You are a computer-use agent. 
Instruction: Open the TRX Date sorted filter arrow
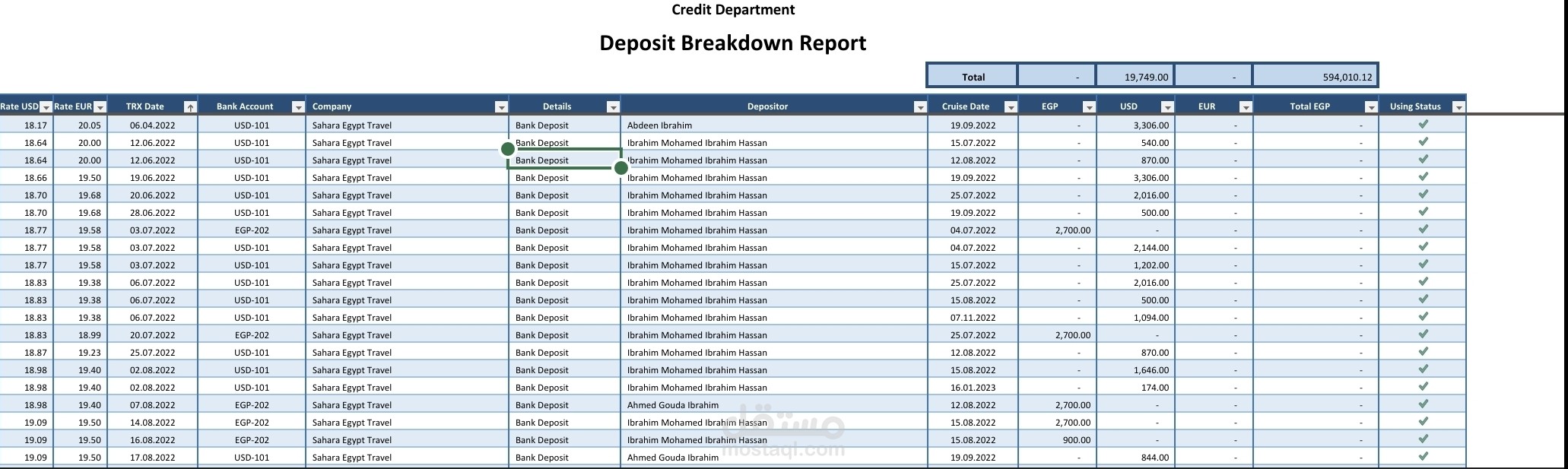[190, 107]
